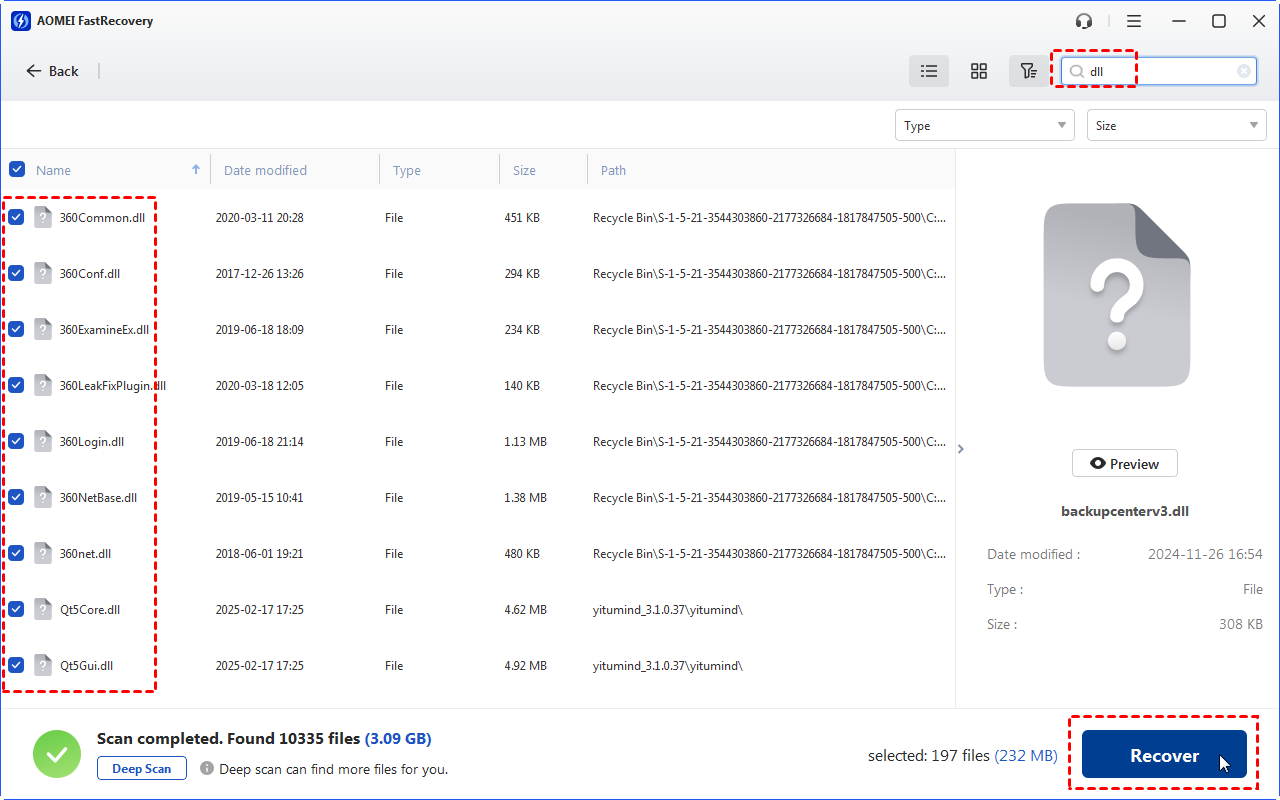Uncheck the 360Conf.dll checkbox
The image size is (1280, 800).
click(x=17, y=273)
